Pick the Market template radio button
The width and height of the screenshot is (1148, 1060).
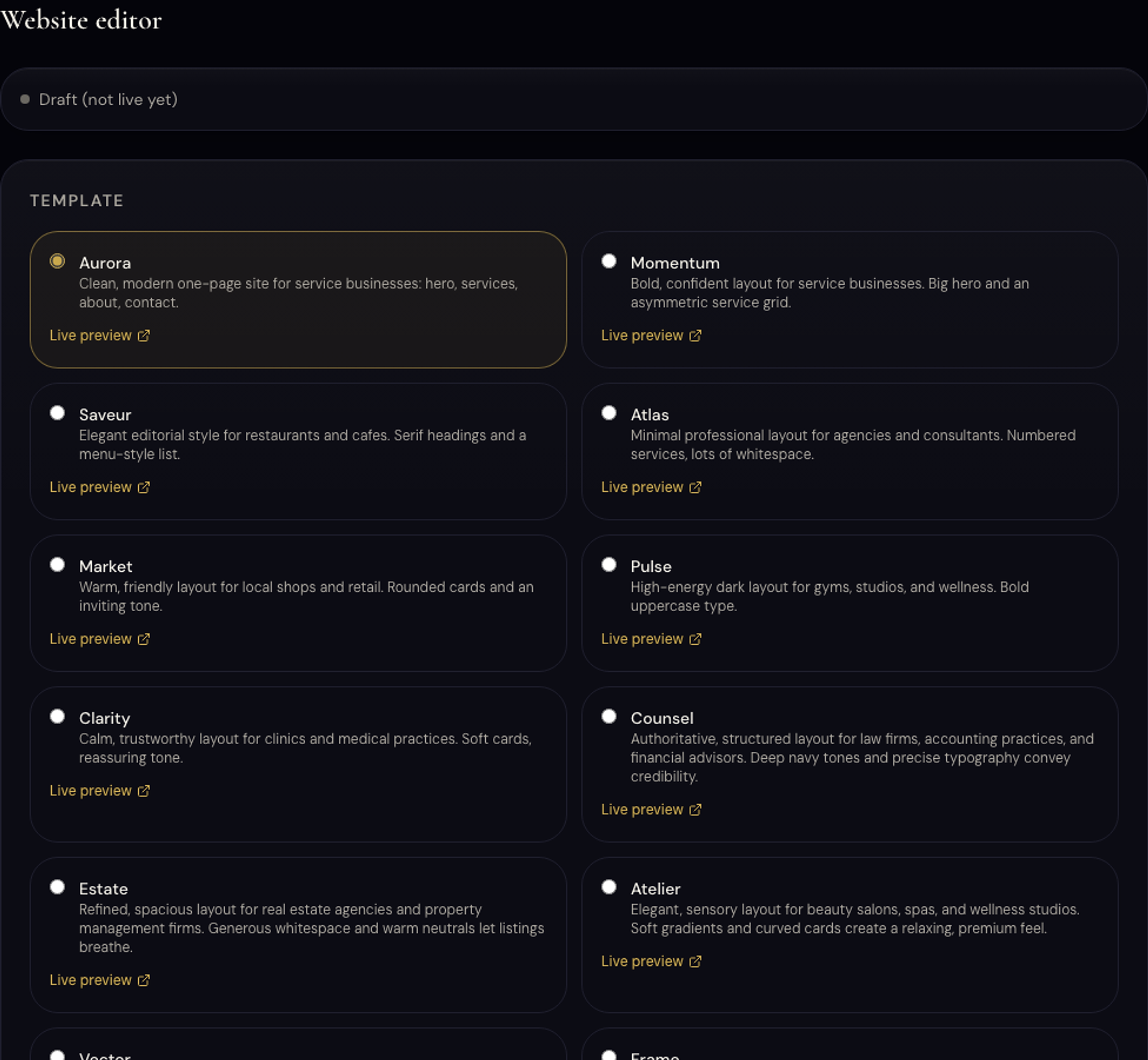pyautogui.click(x=57, y=565)
